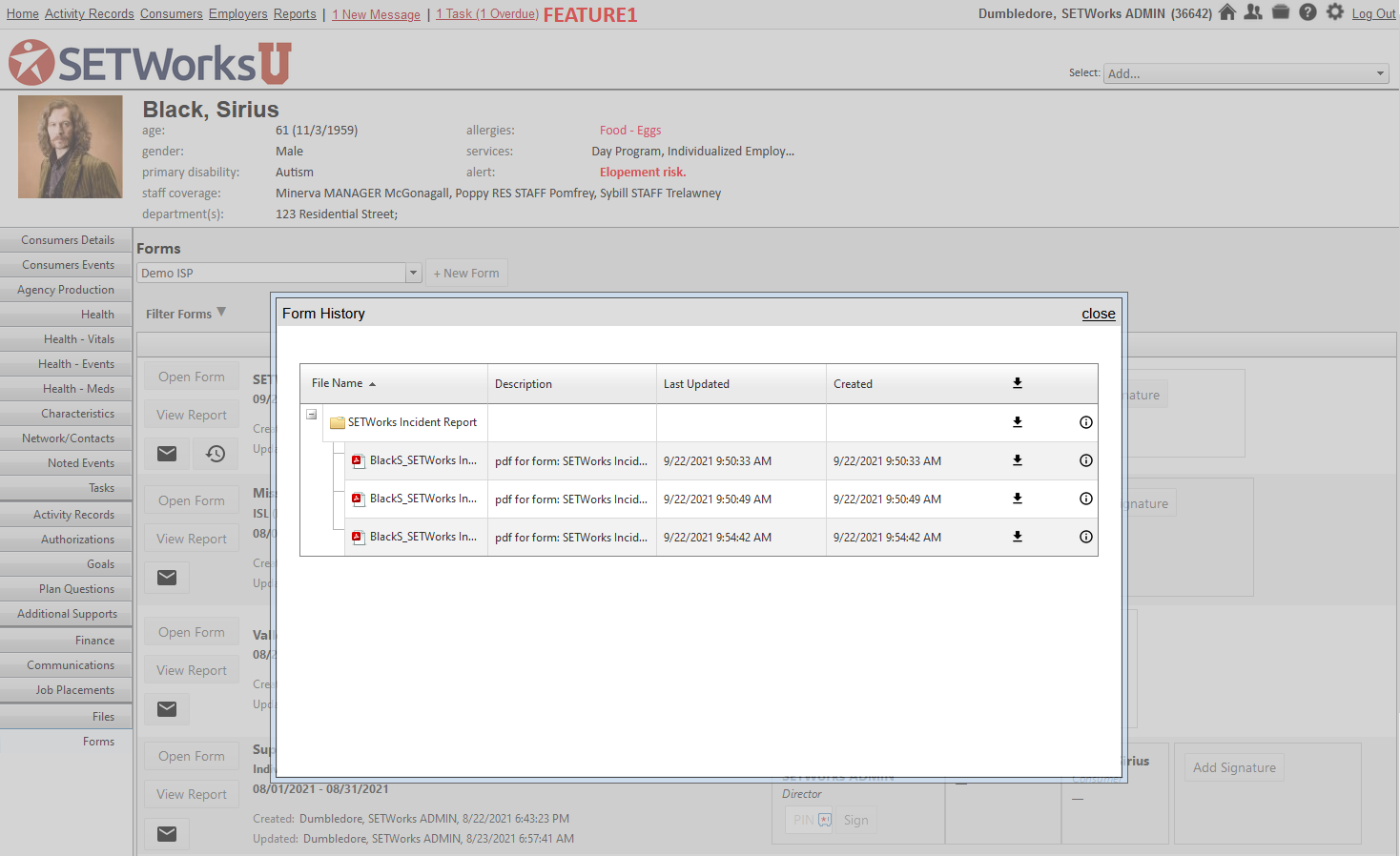Image resolution: width=1400 pixels, height=856 pixels.
Task: Open pdf icon of 9:50:49 AM file
Action: tap(359, 499)
